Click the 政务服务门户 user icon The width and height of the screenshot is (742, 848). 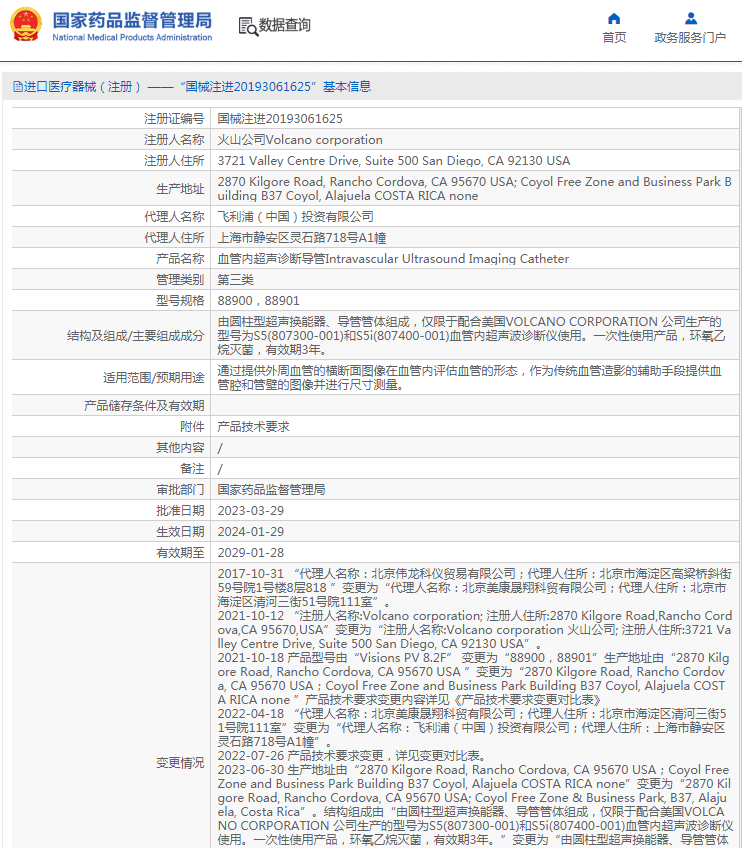[x=691, y=19]
